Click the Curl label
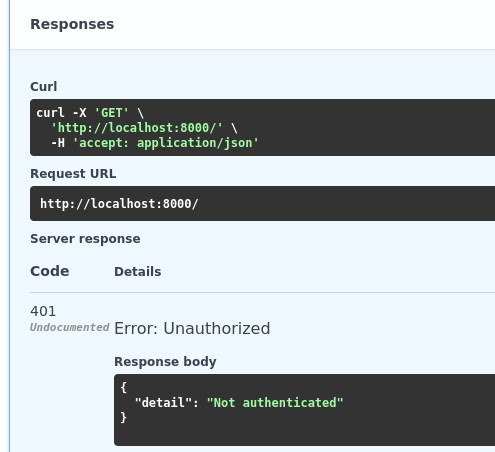The image size is (495, 452). pos(44,87)
